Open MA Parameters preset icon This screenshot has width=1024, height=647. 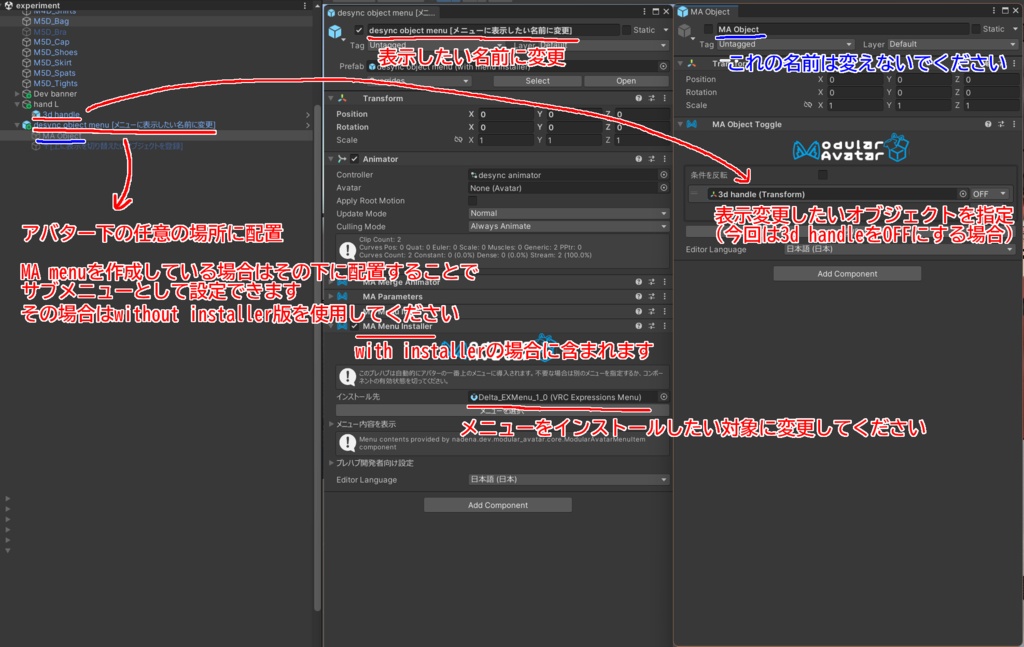[x=652, y=296]
